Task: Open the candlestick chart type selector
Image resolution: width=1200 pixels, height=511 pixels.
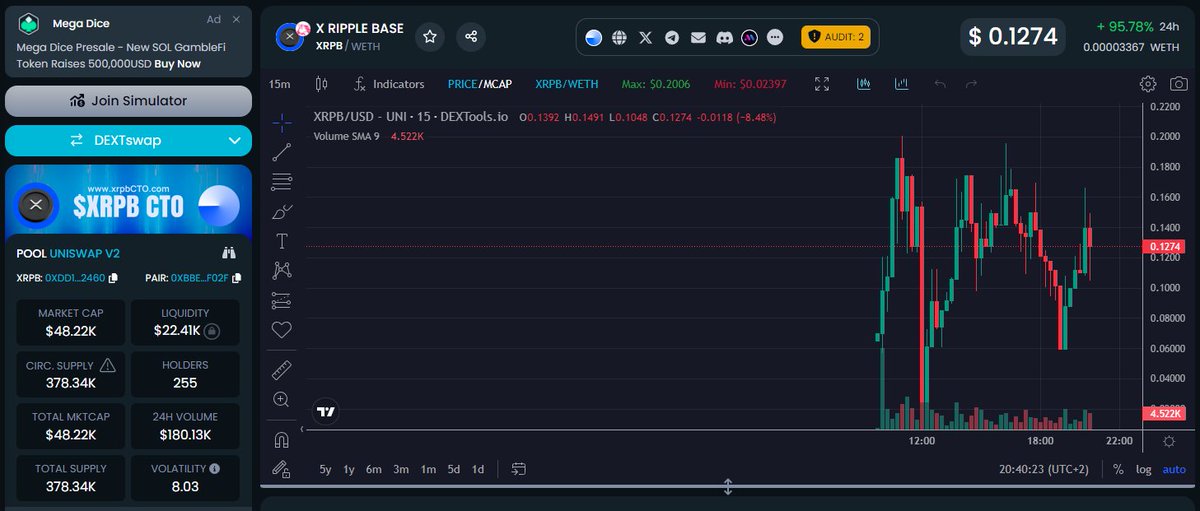Action: point(322,84)
